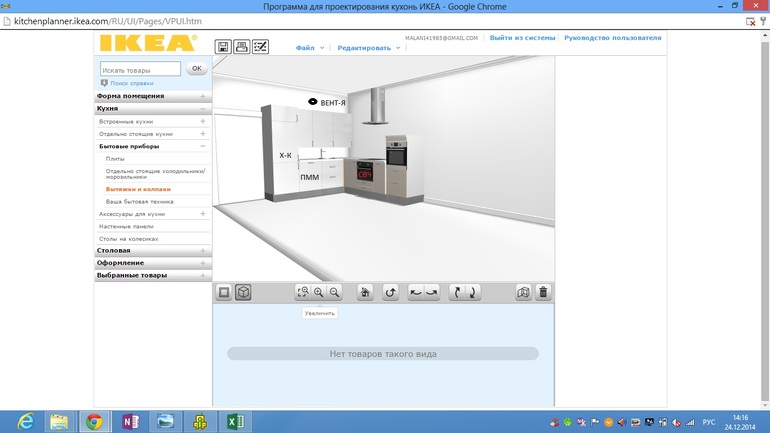This screenshot has height=433, width=770.
Task: Click the print icon in top toolbar
Action: [x=241, y=47]
